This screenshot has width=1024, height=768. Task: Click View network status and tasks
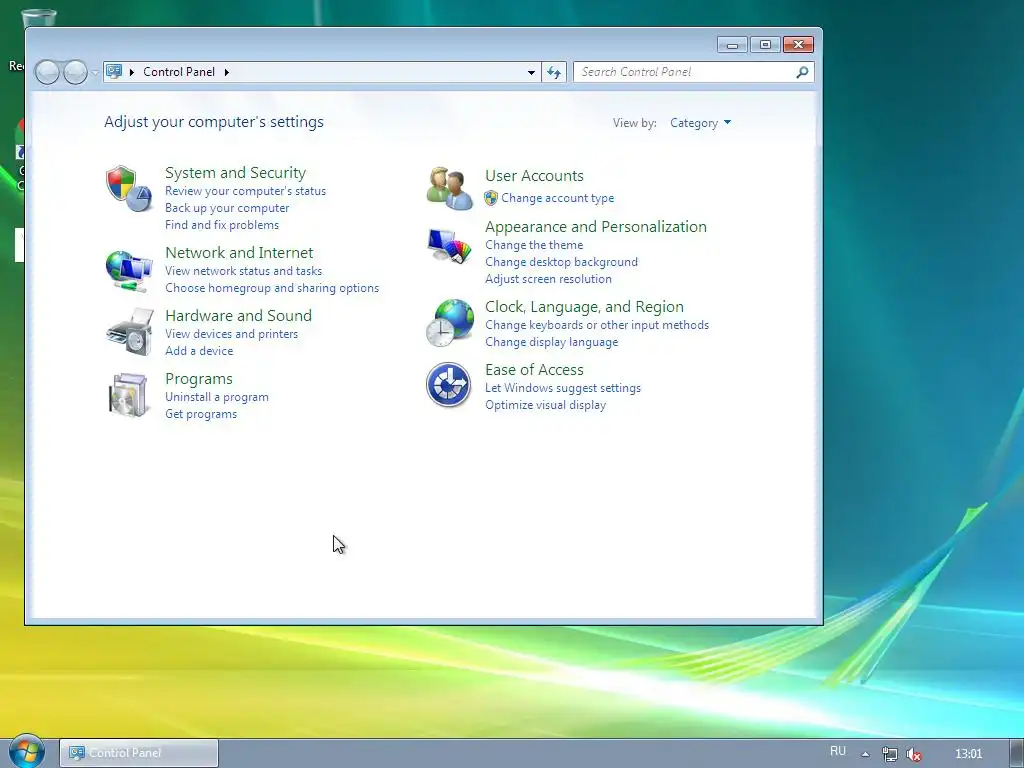[243, 270]
